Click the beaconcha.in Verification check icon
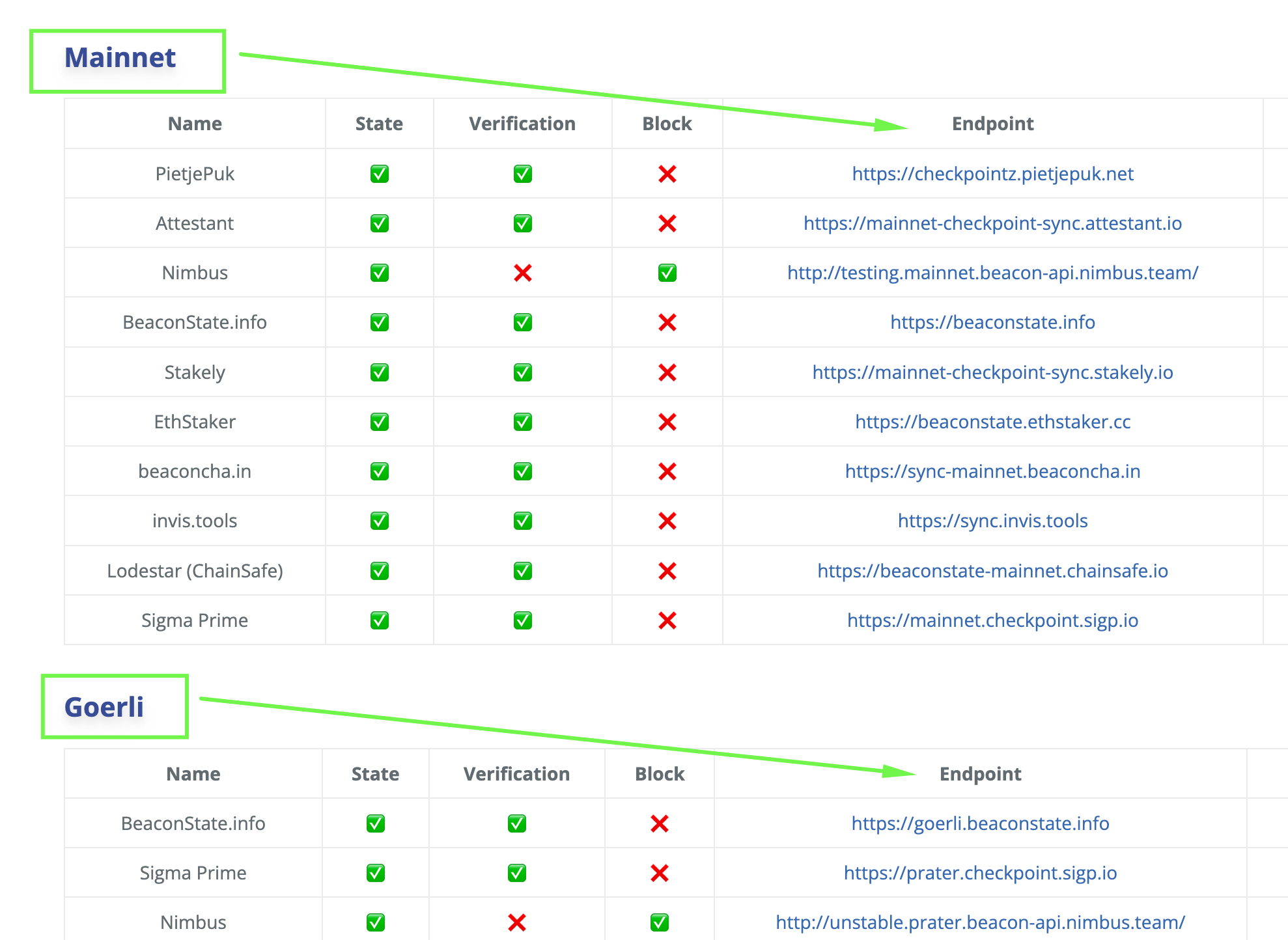 pos(523,471)
